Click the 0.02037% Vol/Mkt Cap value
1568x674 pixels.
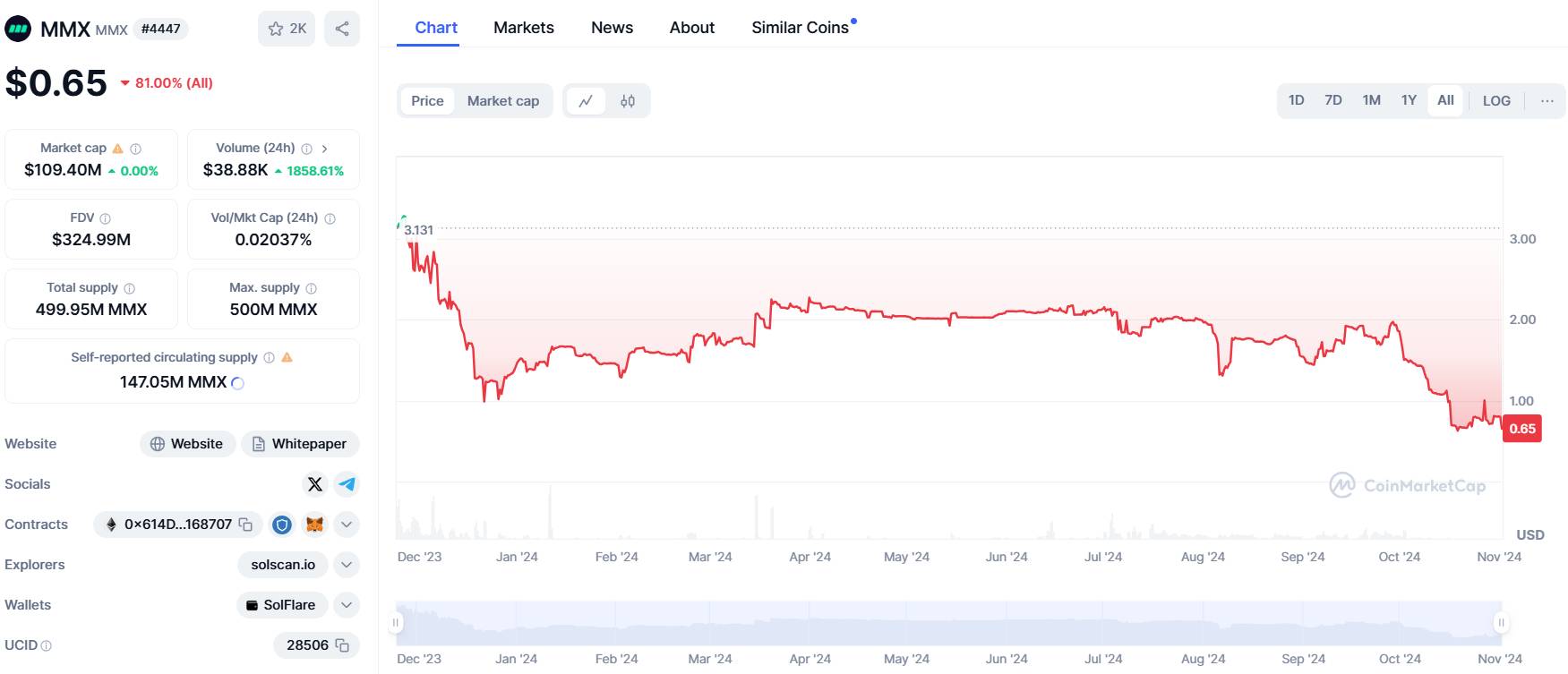click(273, 240)
